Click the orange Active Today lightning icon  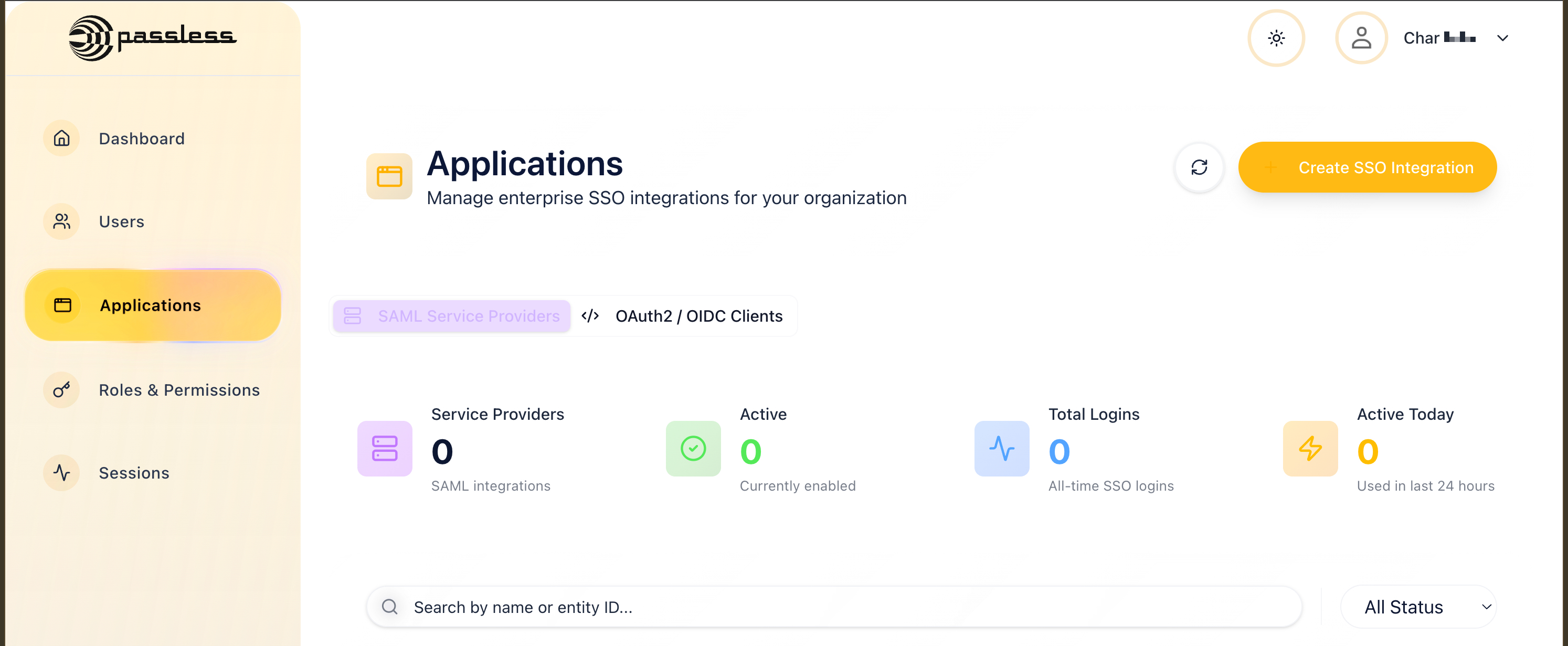coord(1310,448)
